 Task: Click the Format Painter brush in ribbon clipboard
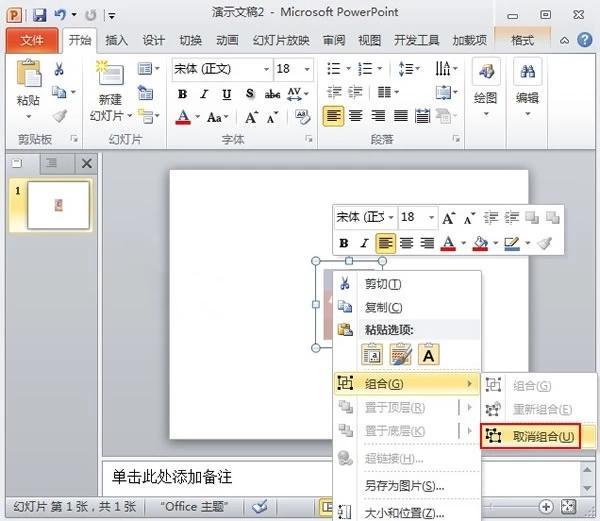click(60, 116)
